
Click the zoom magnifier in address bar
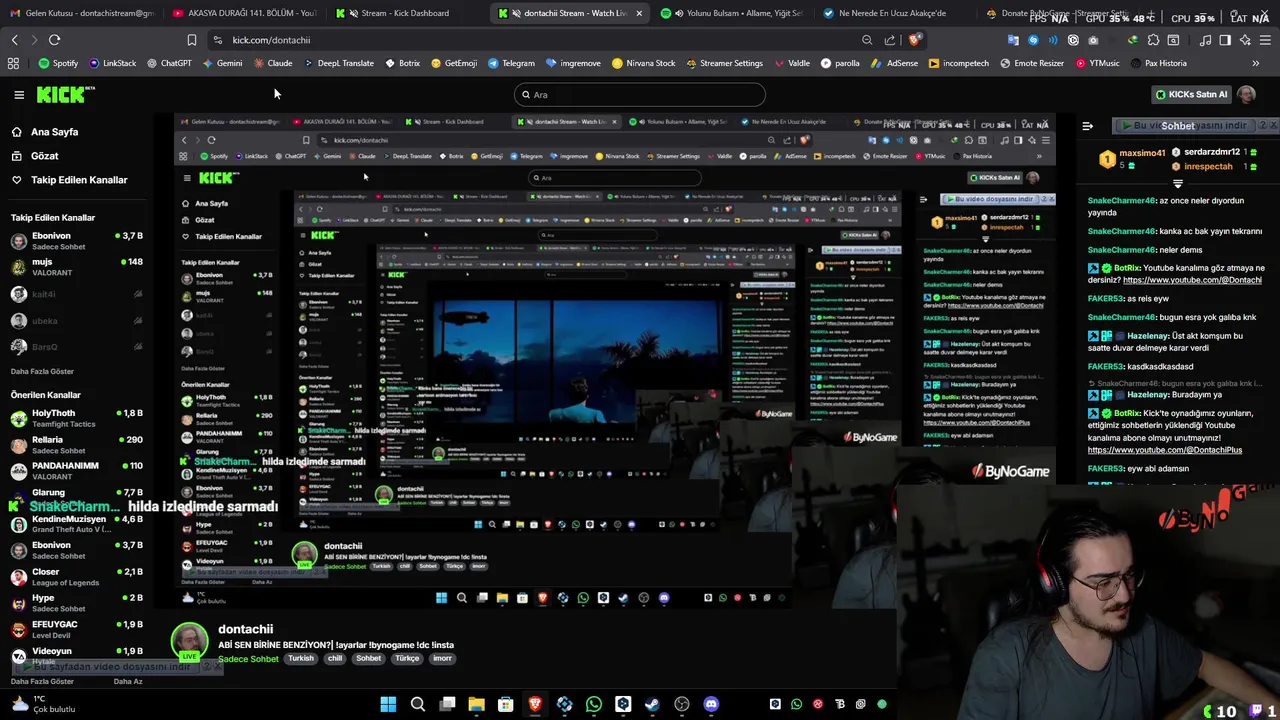coord(867,40)
